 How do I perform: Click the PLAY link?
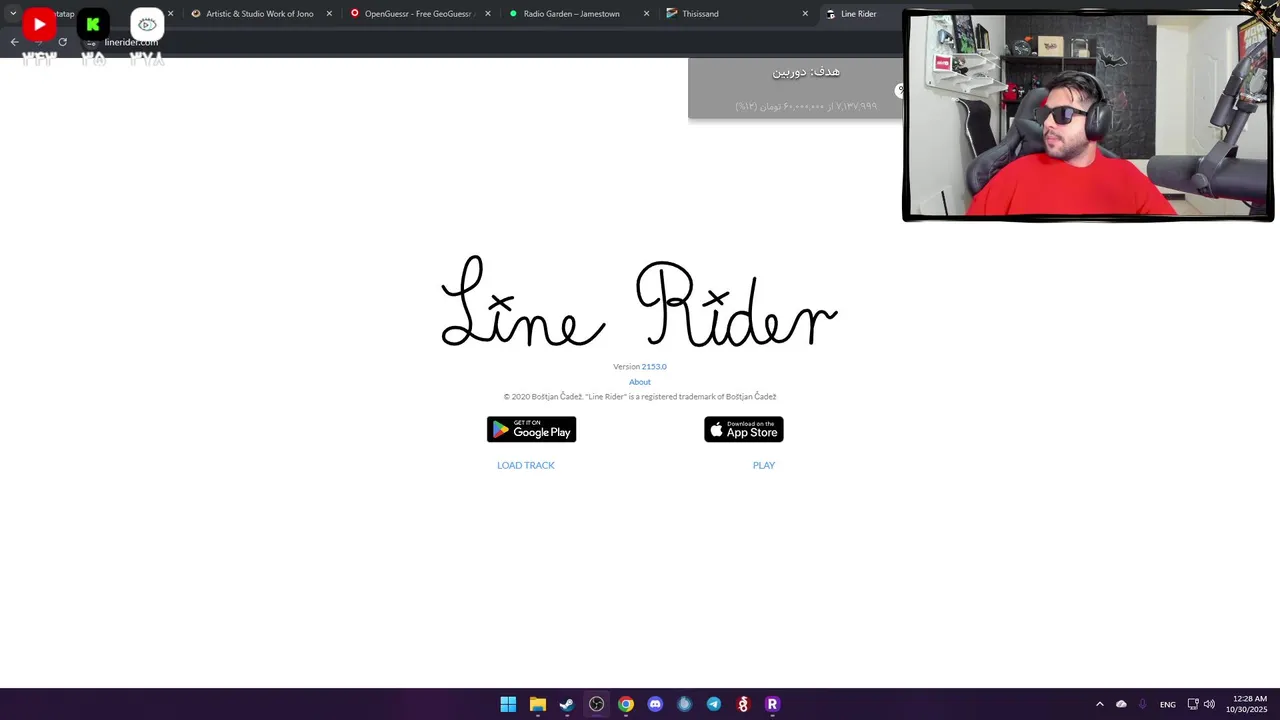pyautogui.click(x=764, y=465)
